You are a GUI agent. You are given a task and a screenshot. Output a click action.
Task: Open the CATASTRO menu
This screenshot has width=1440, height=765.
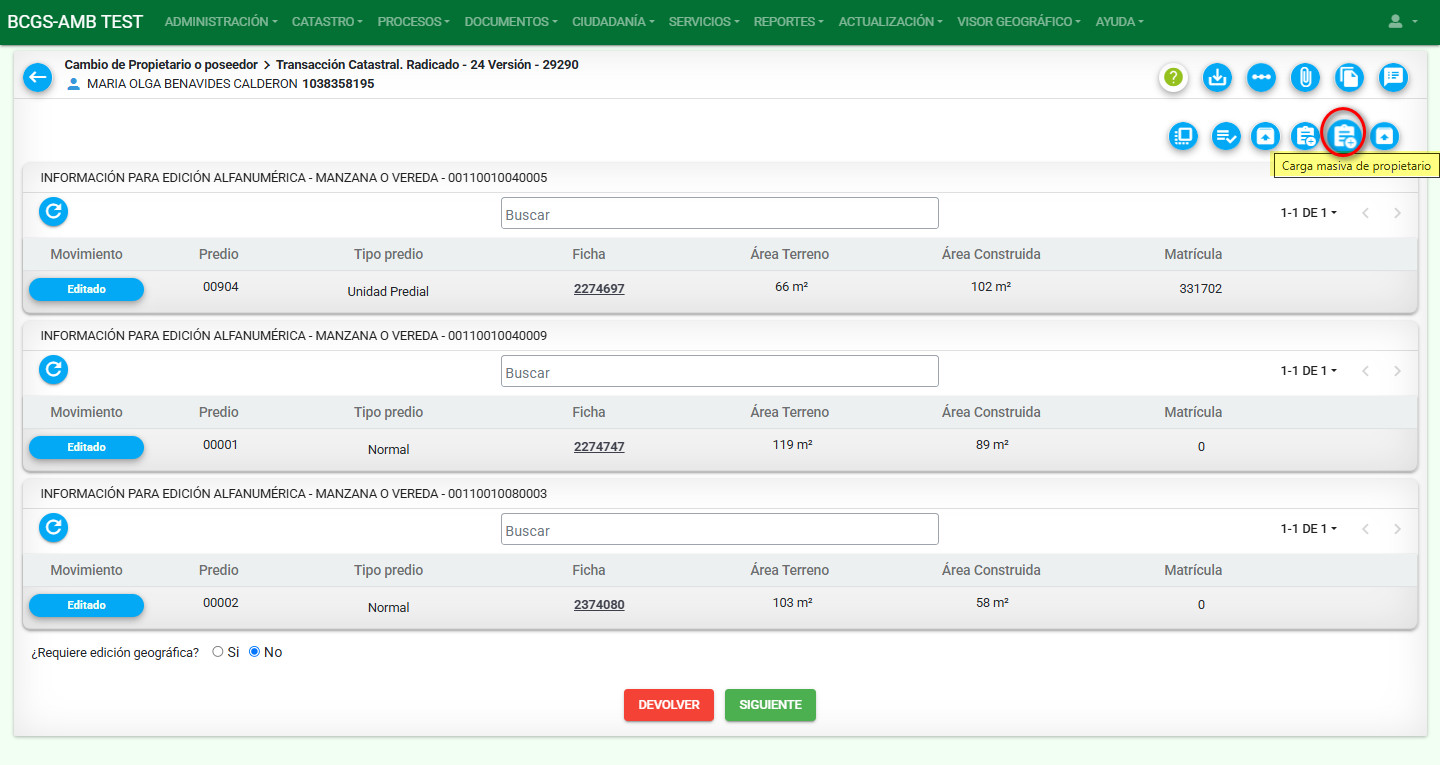326,21
